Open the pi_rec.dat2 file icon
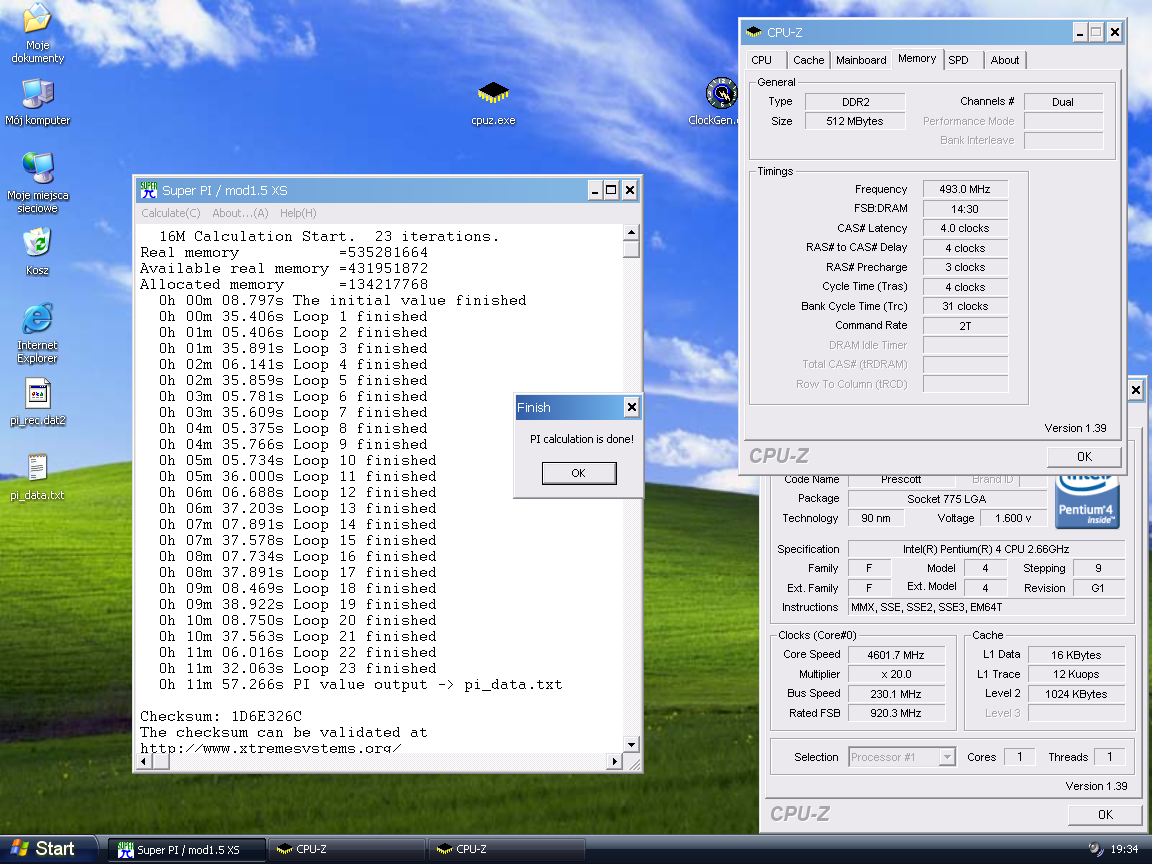The width and height of the screenshot is (1152, 864). point(37,393)
